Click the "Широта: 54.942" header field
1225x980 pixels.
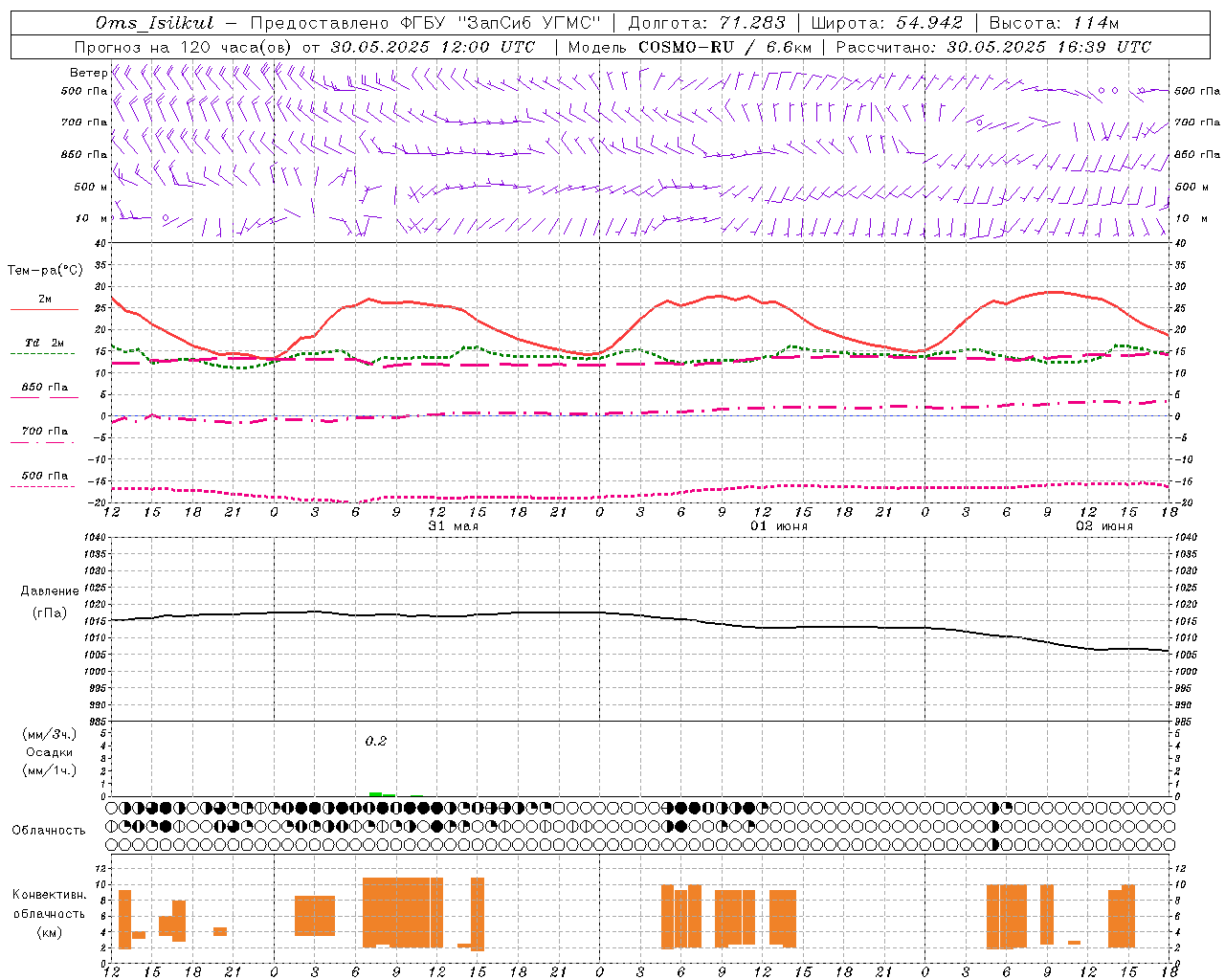(x=886, y=22)
